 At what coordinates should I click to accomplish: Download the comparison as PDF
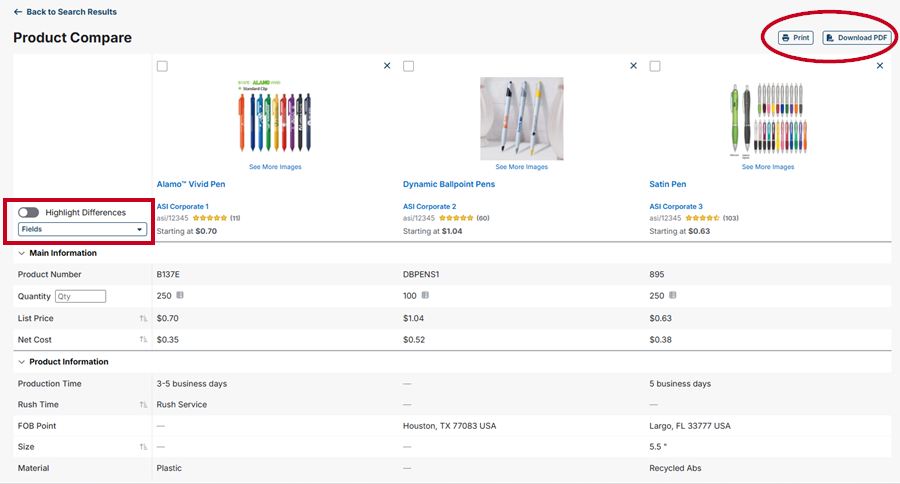pos(857,37)
